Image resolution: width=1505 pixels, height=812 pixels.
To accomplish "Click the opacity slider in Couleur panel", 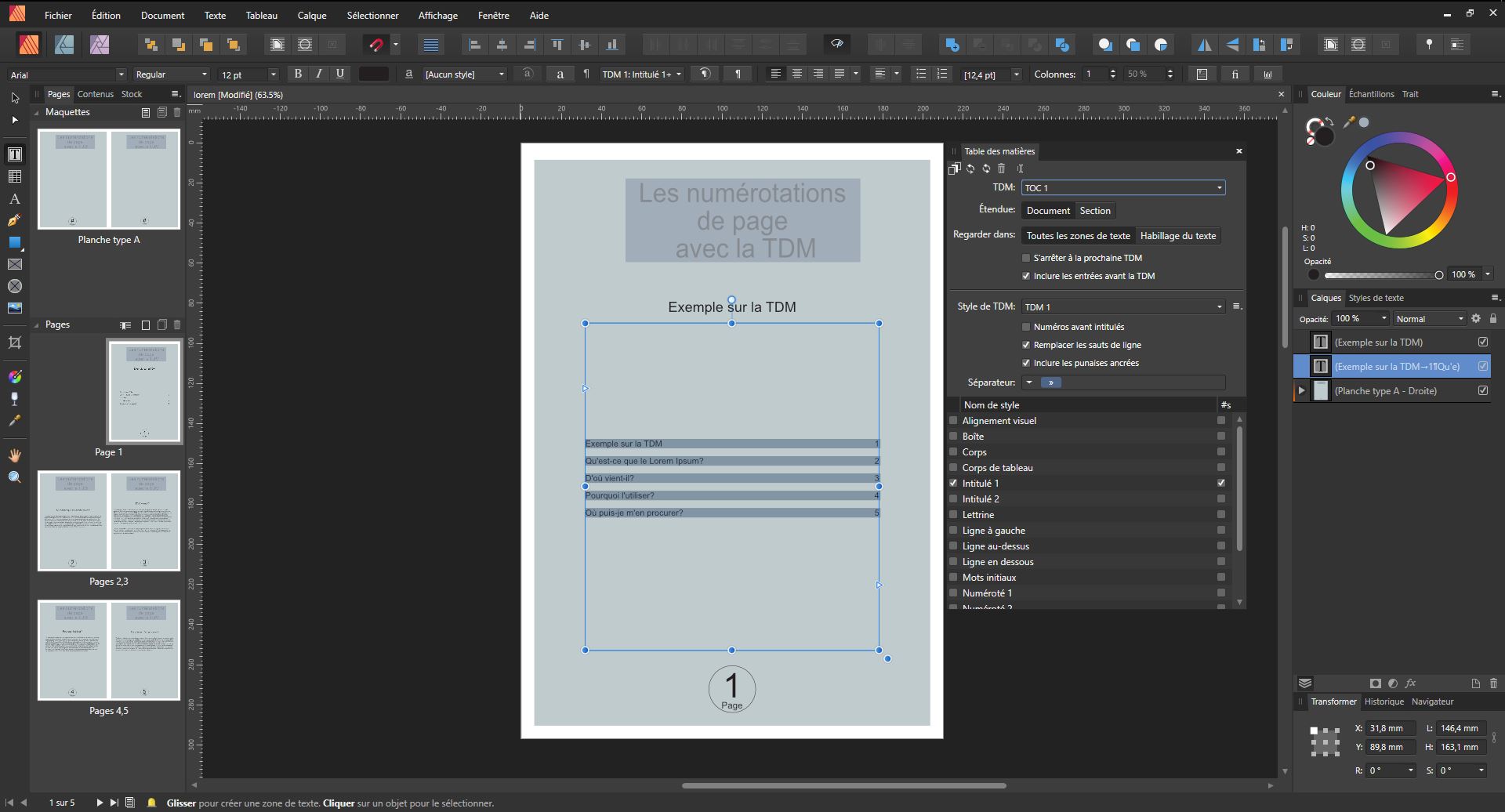I will point(1381,275).
